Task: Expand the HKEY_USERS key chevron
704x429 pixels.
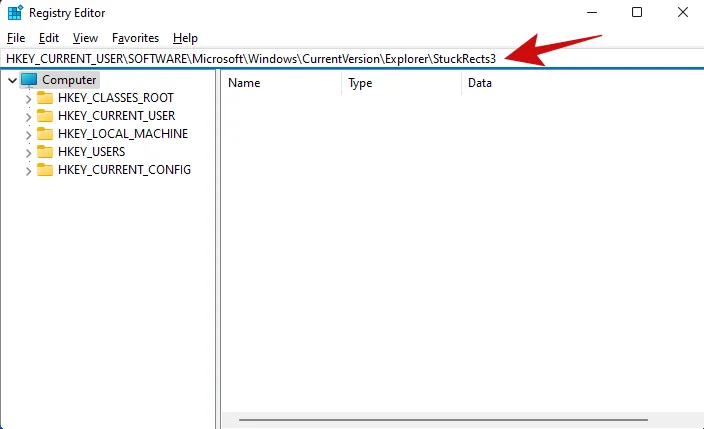Action: [28, 152]
